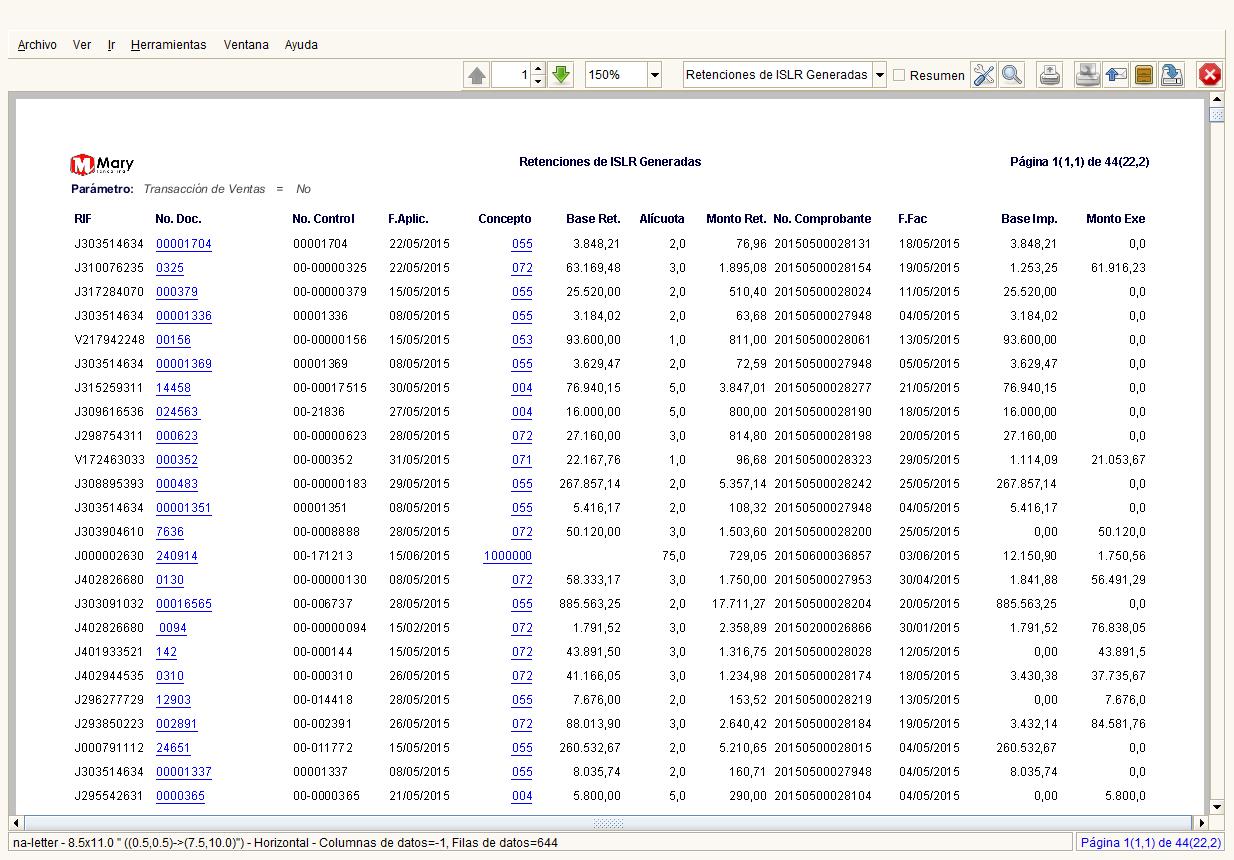The height and width of the screenshot is (860, 1234).
Task: Click the magnifying glass search icon
Action: click(x=1012, y=75)
